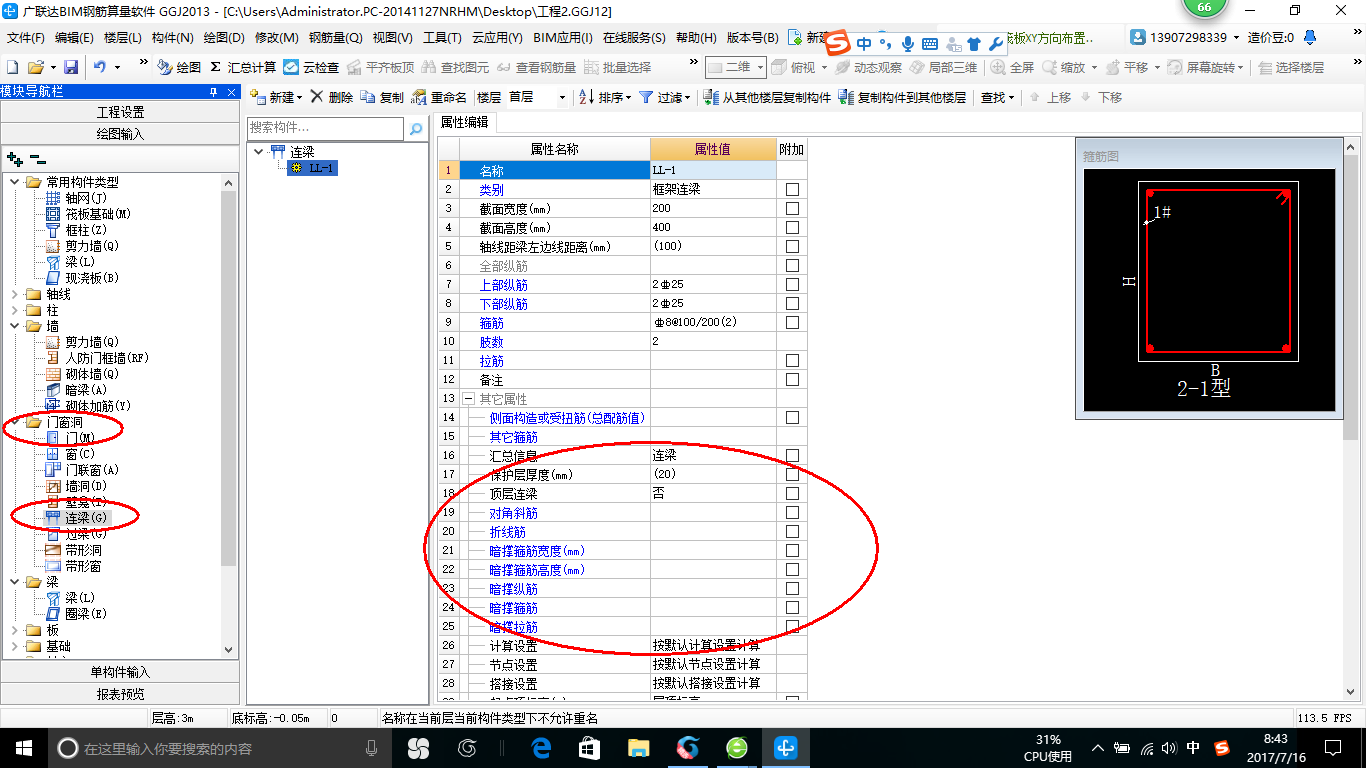
Task: Open the 工程设置 section
Action: (x=120, y=112)
